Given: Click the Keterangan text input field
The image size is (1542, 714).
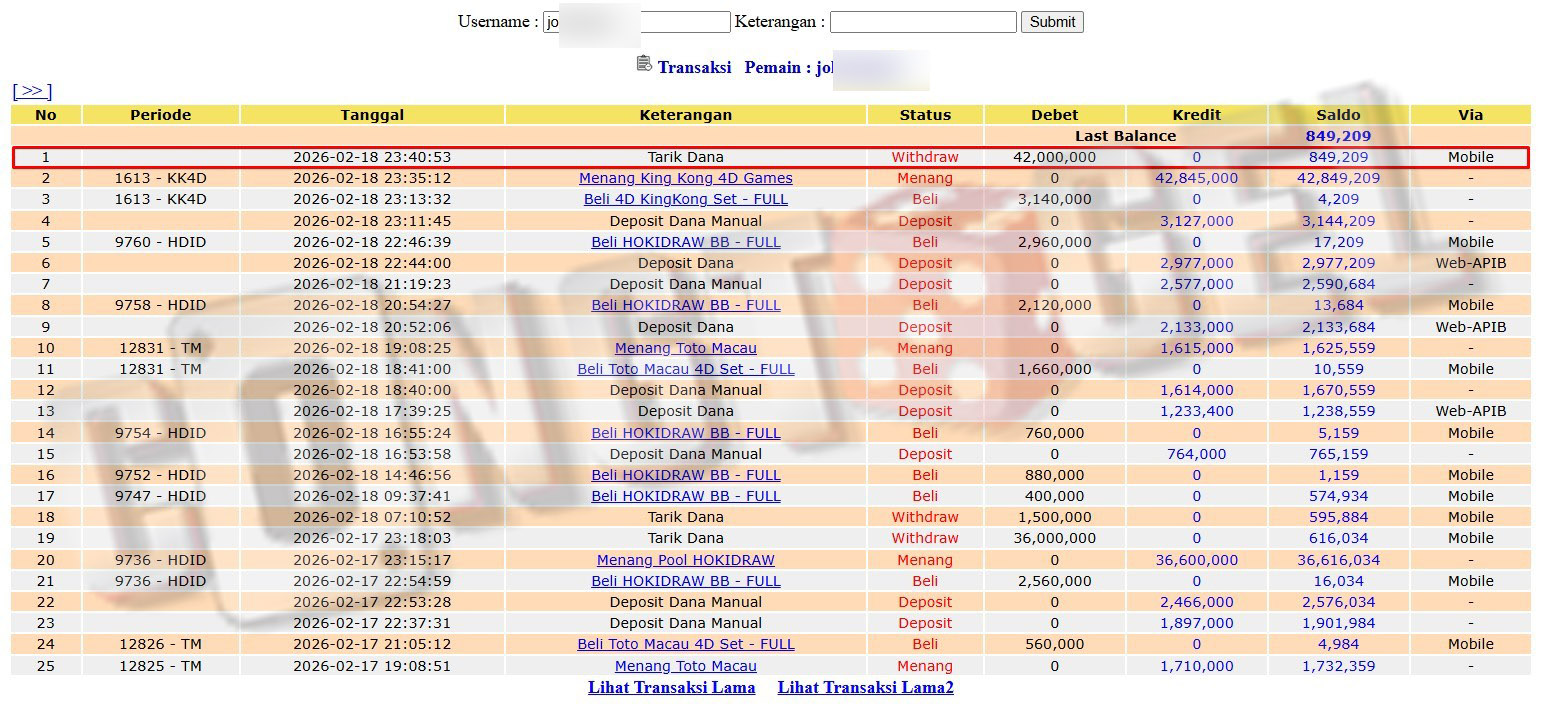Looking at the screenshot, I should [922, 22].
